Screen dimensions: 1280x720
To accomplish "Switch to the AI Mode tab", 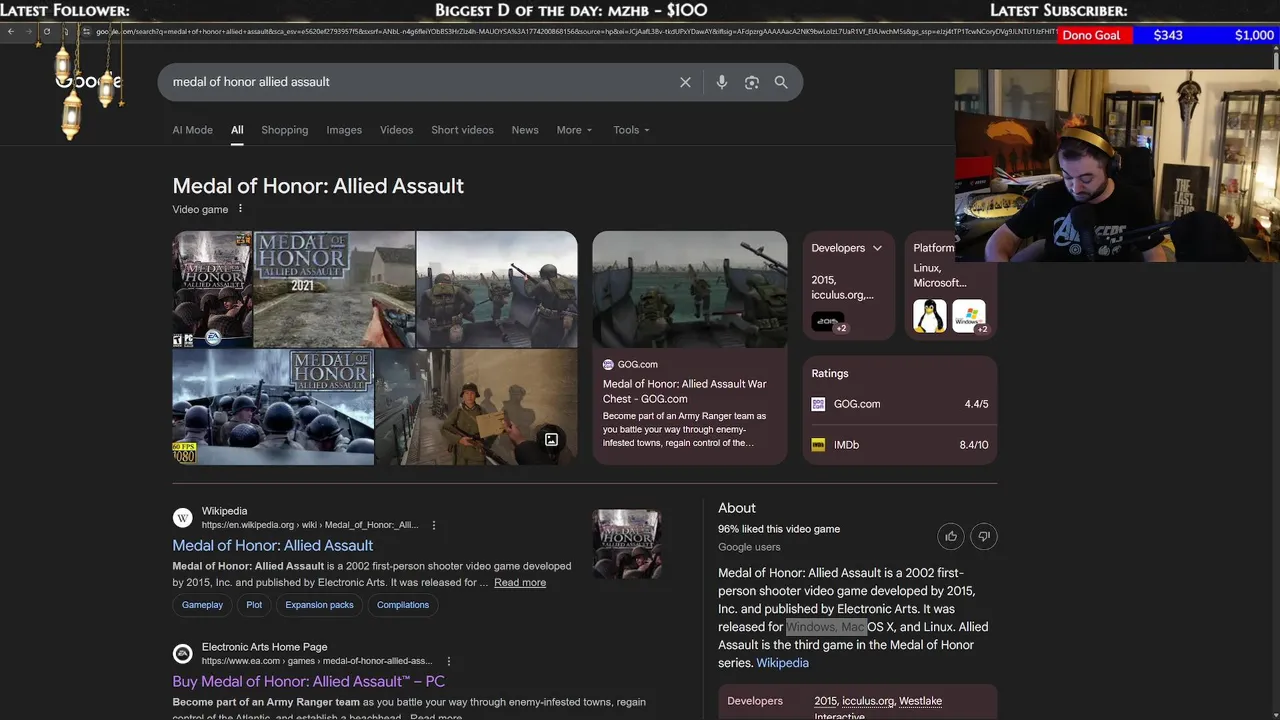I will pyautogui.click(x=192, y=130).
